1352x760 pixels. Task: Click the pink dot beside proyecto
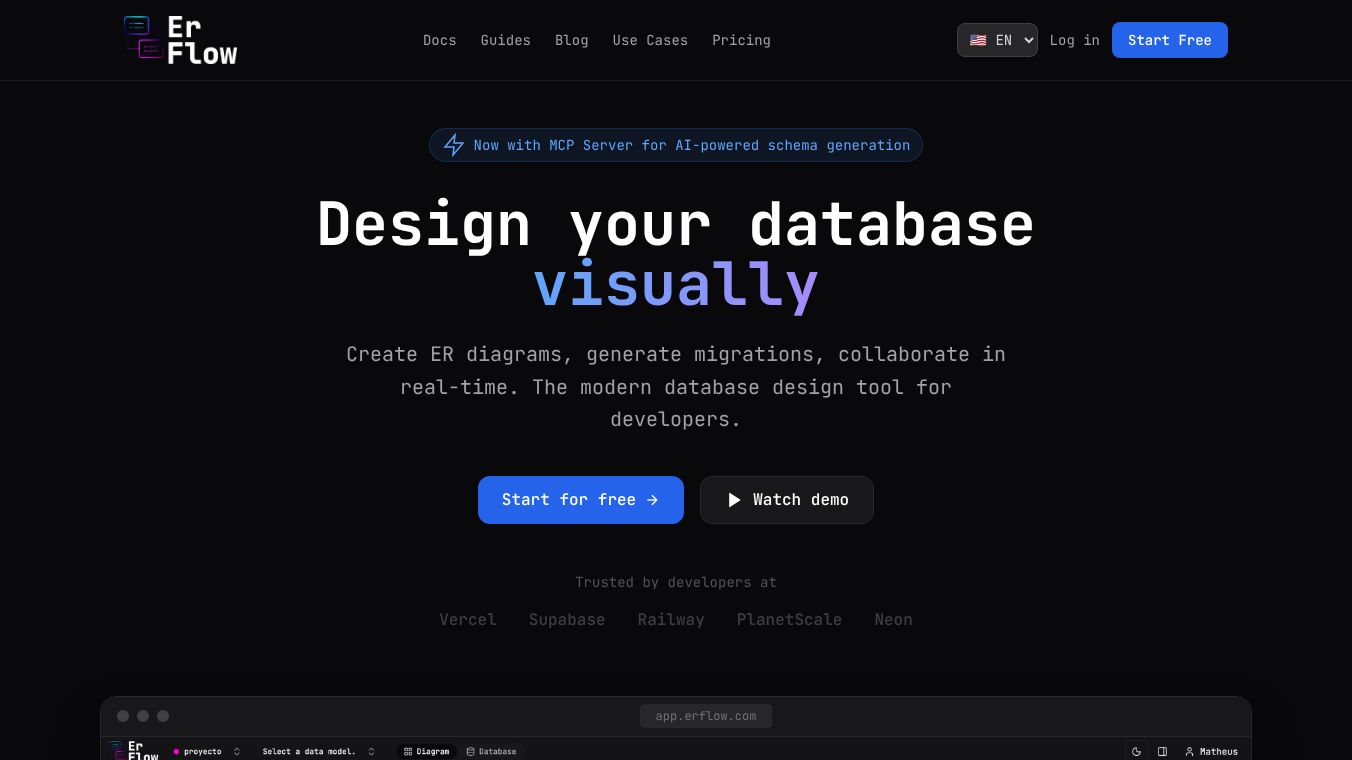177,751
